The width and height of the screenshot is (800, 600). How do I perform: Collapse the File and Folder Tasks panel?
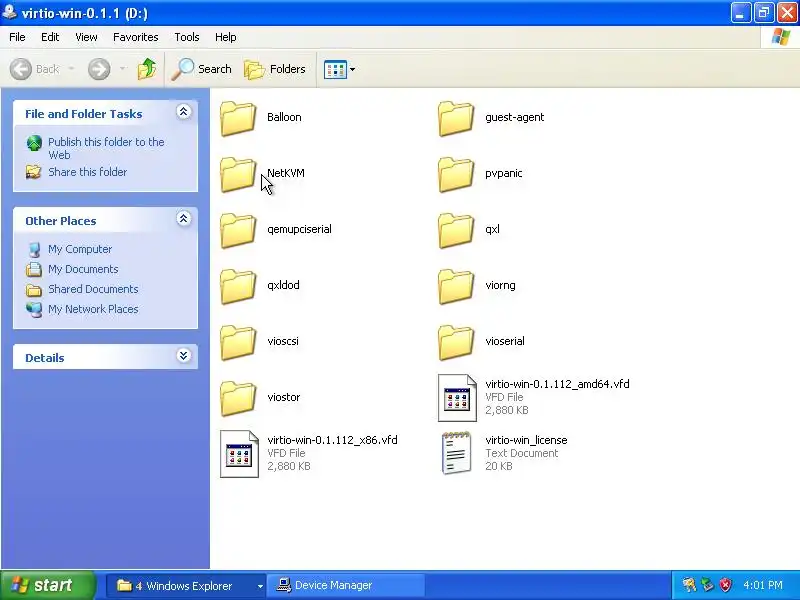184,112
